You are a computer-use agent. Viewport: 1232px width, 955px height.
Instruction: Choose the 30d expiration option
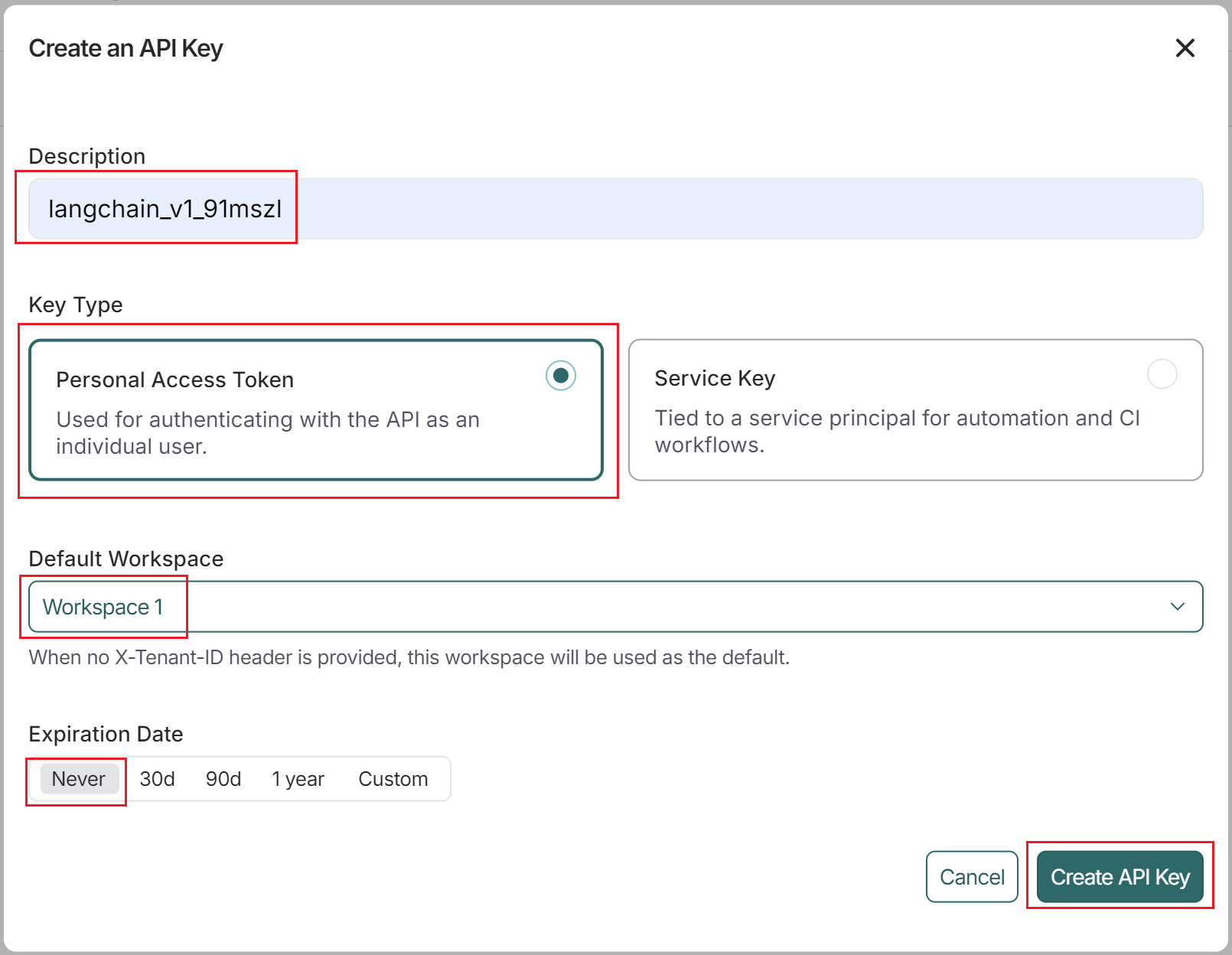point(157,779)
